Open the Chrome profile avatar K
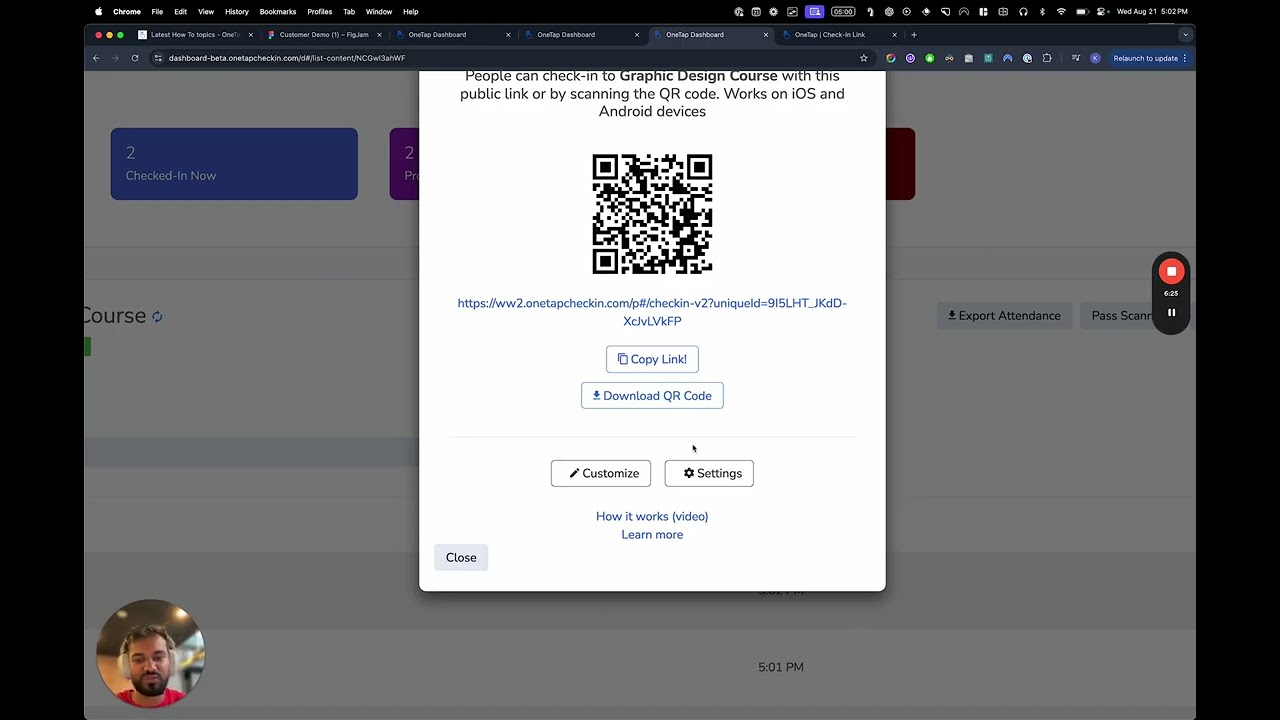Viewport: 1280px width, 720px height. click(1095, 58)
